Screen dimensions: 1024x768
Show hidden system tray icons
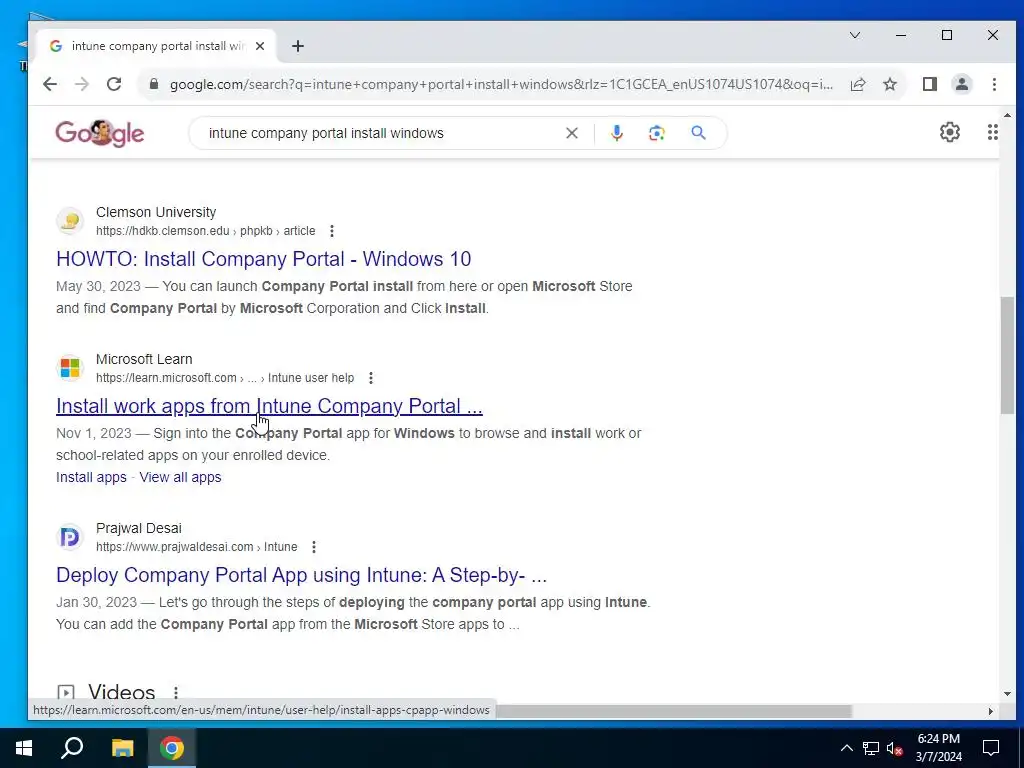[846, 748]
